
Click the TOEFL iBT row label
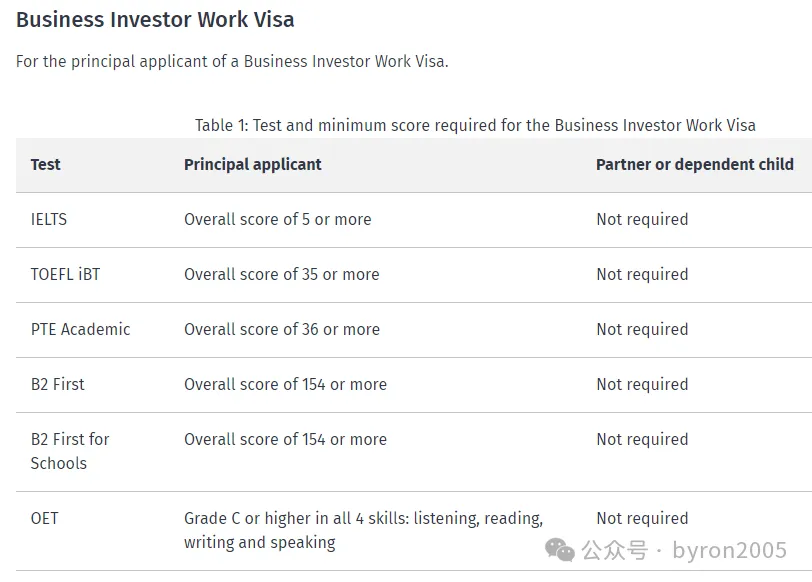tap(65, 274)
